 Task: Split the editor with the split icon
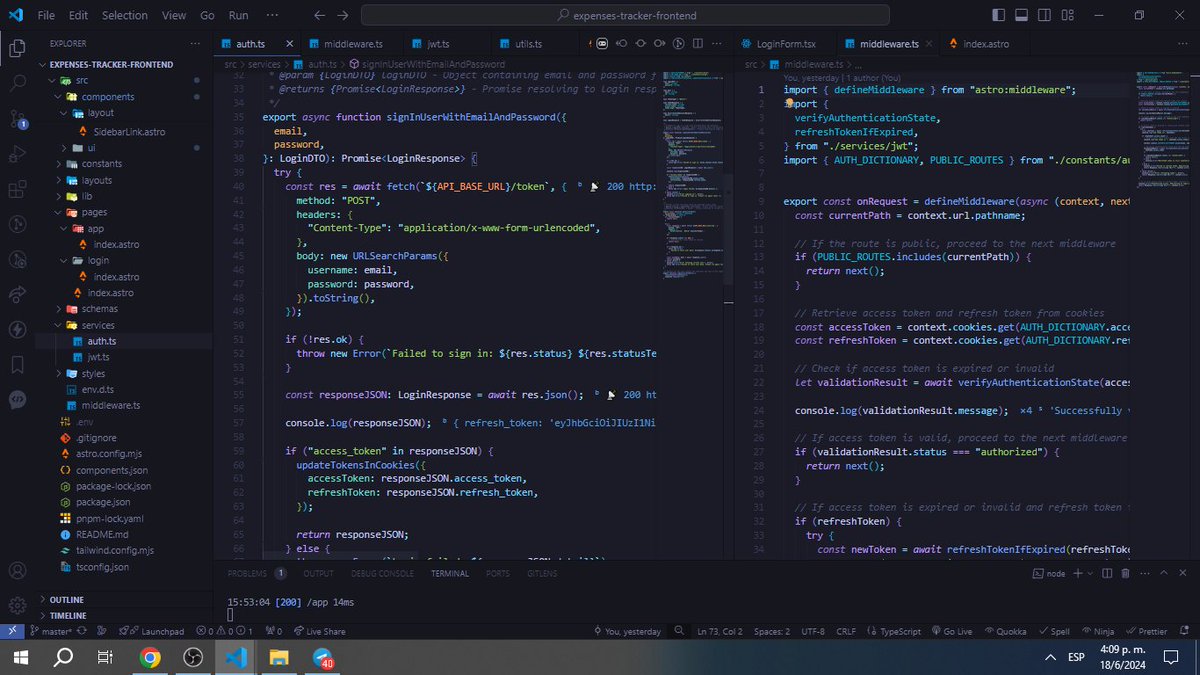point(698,43)
